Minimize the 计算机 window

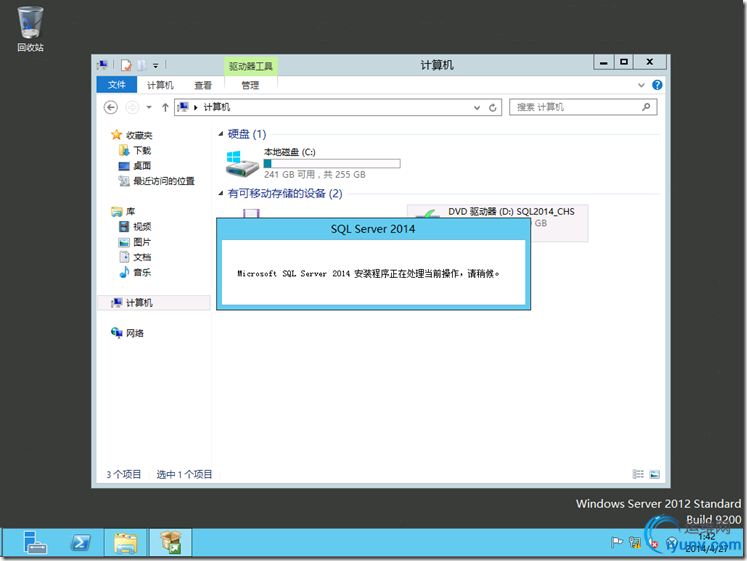point(603,62)
